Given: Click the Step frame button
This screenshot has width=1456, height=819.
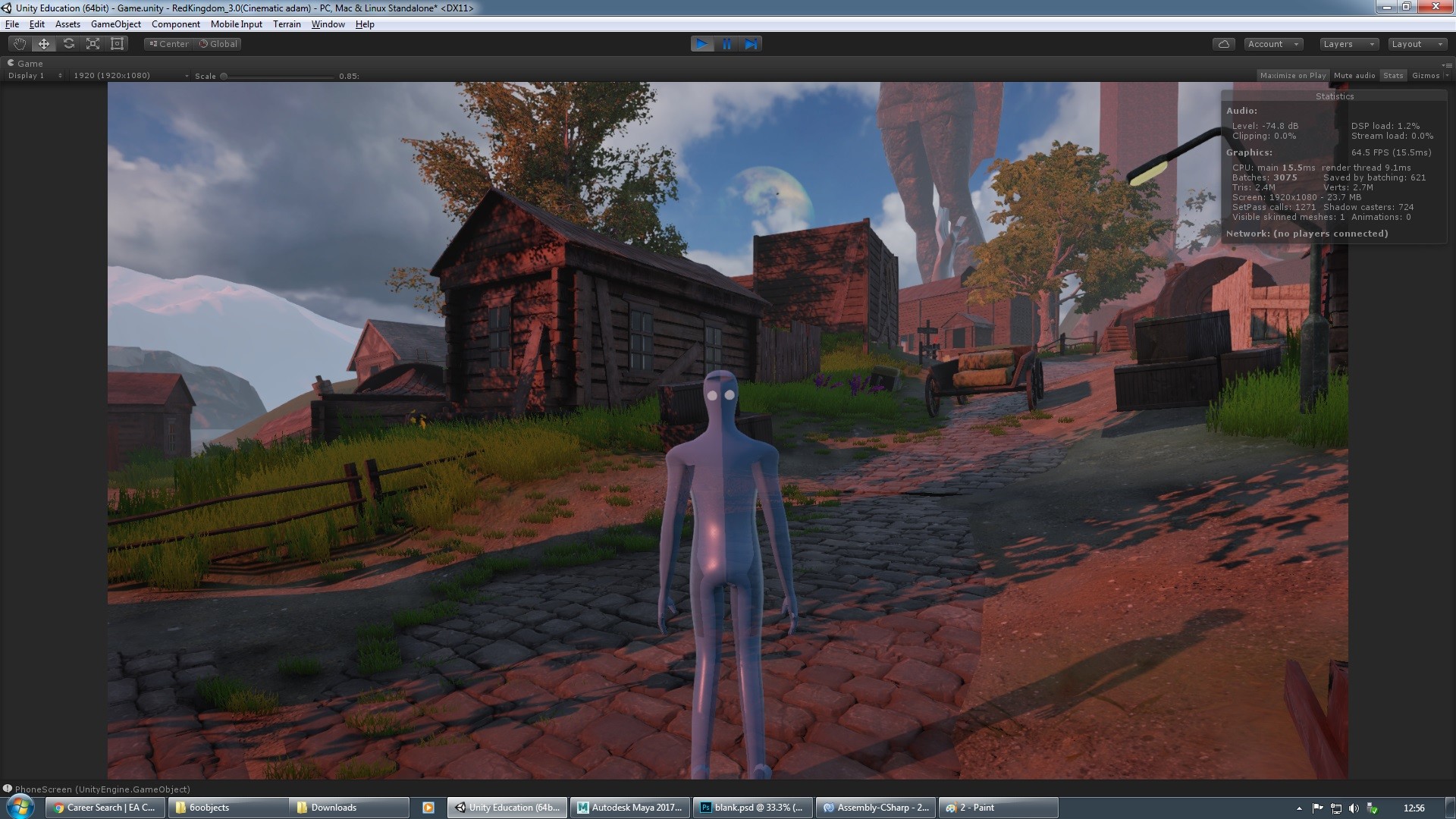Looking at the screenshot, I should pos(751,44).
